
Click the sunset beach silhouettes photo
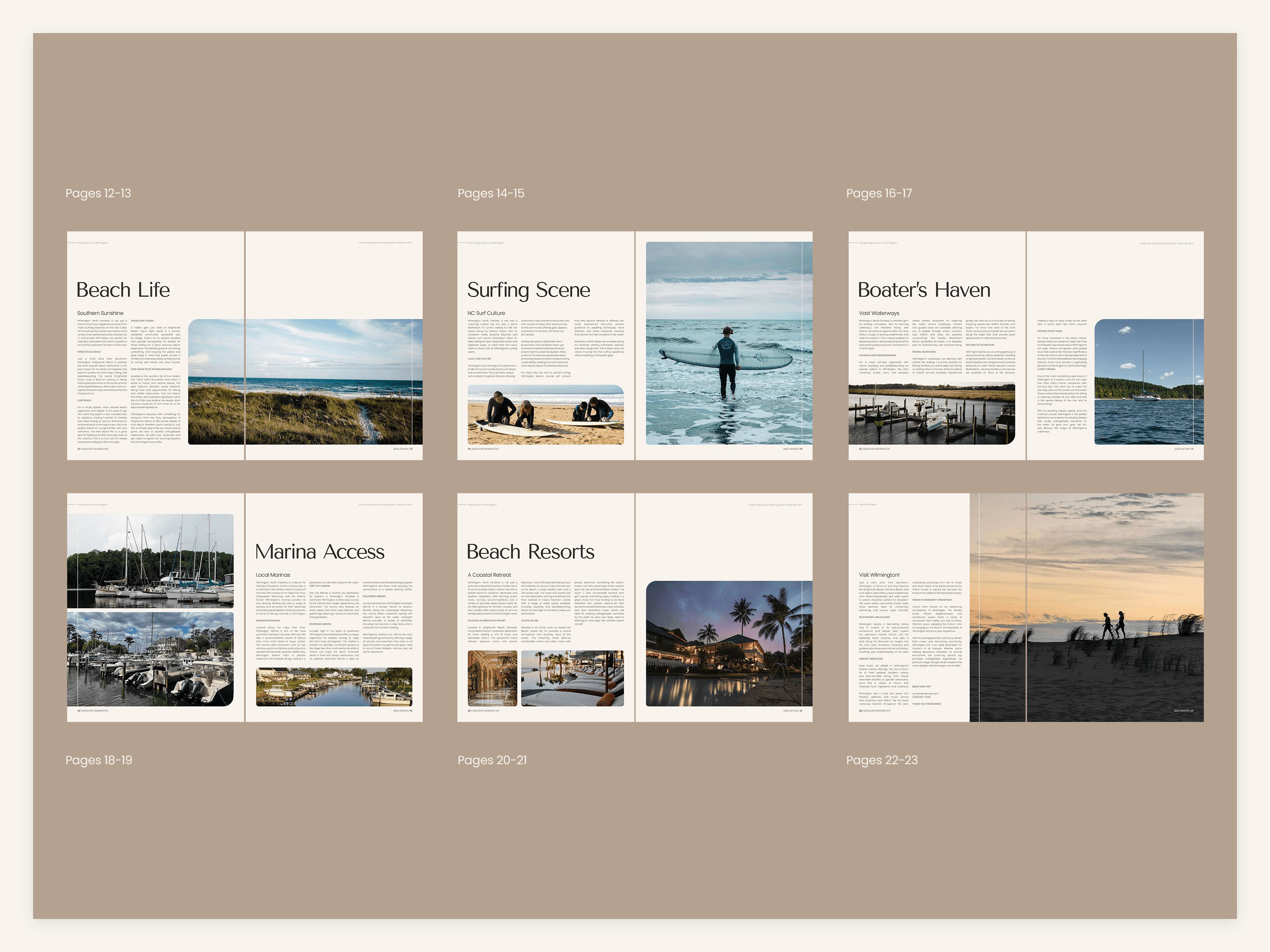pos(1086,607)
